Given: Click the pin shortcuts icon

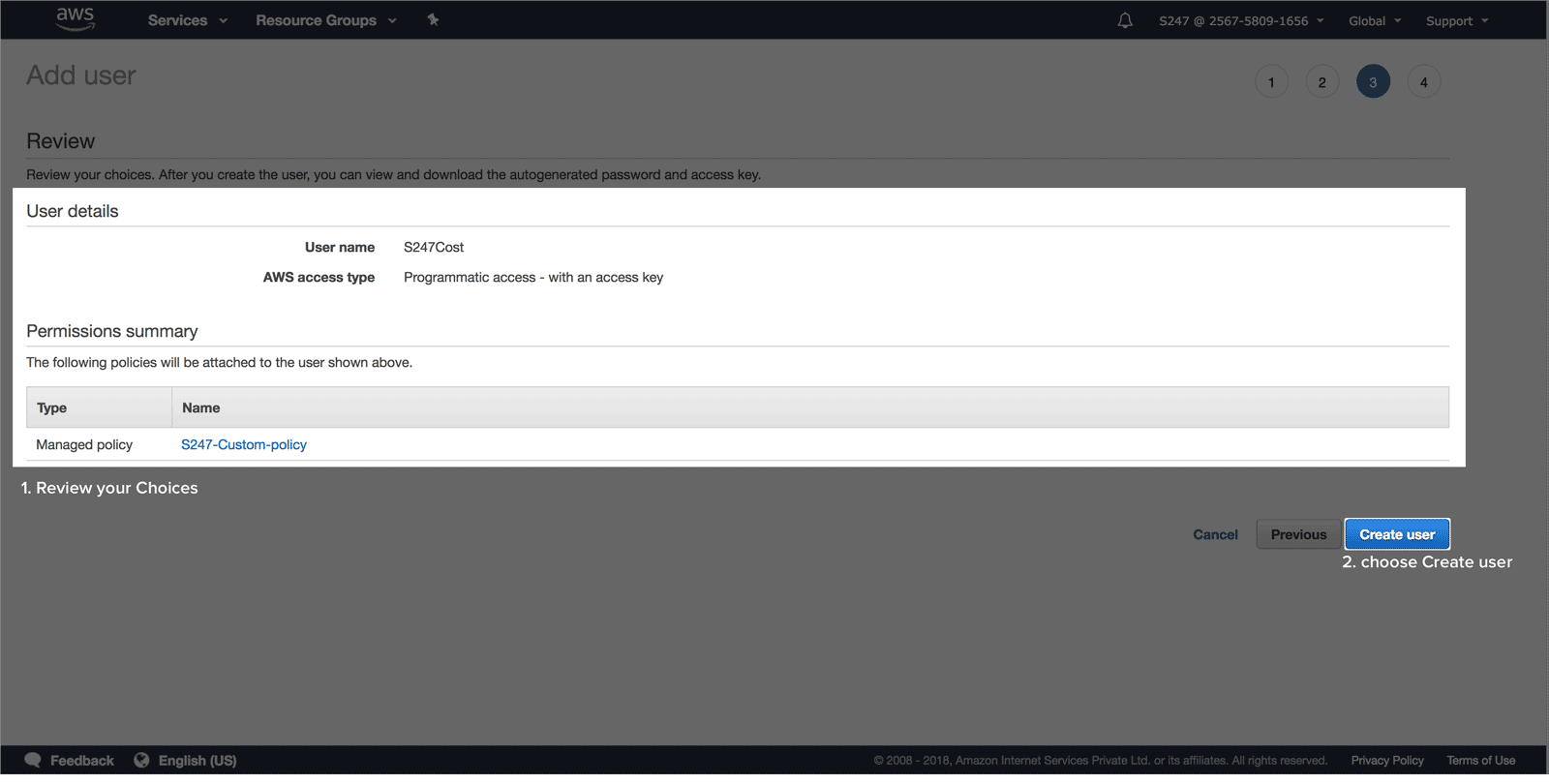Looking at the screenshot, I should [433, 19].
